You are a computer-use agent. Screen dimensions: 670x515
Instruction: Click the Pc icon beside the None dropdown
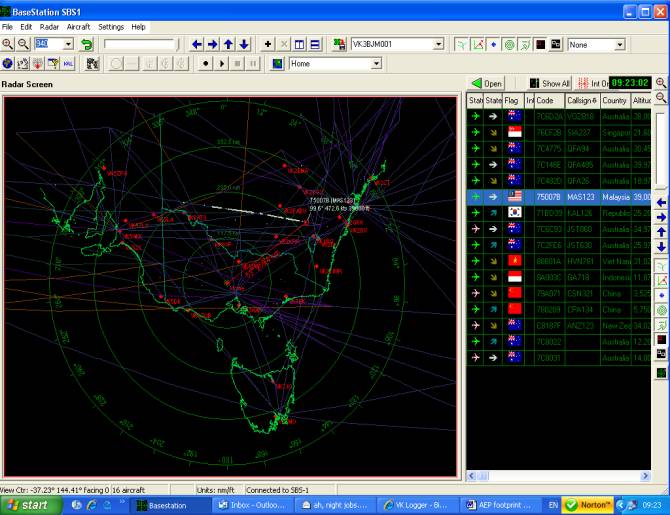point(555,44)
